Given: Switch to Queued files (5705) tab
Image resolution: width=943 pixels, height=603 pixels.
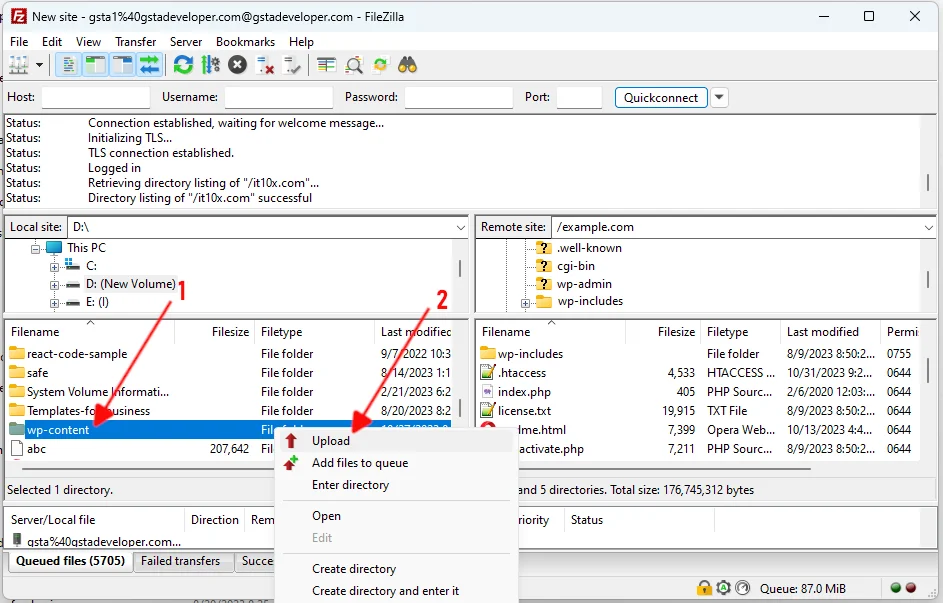Looking at the screenshot, I should pyautogui.click(x=70, y=561).
